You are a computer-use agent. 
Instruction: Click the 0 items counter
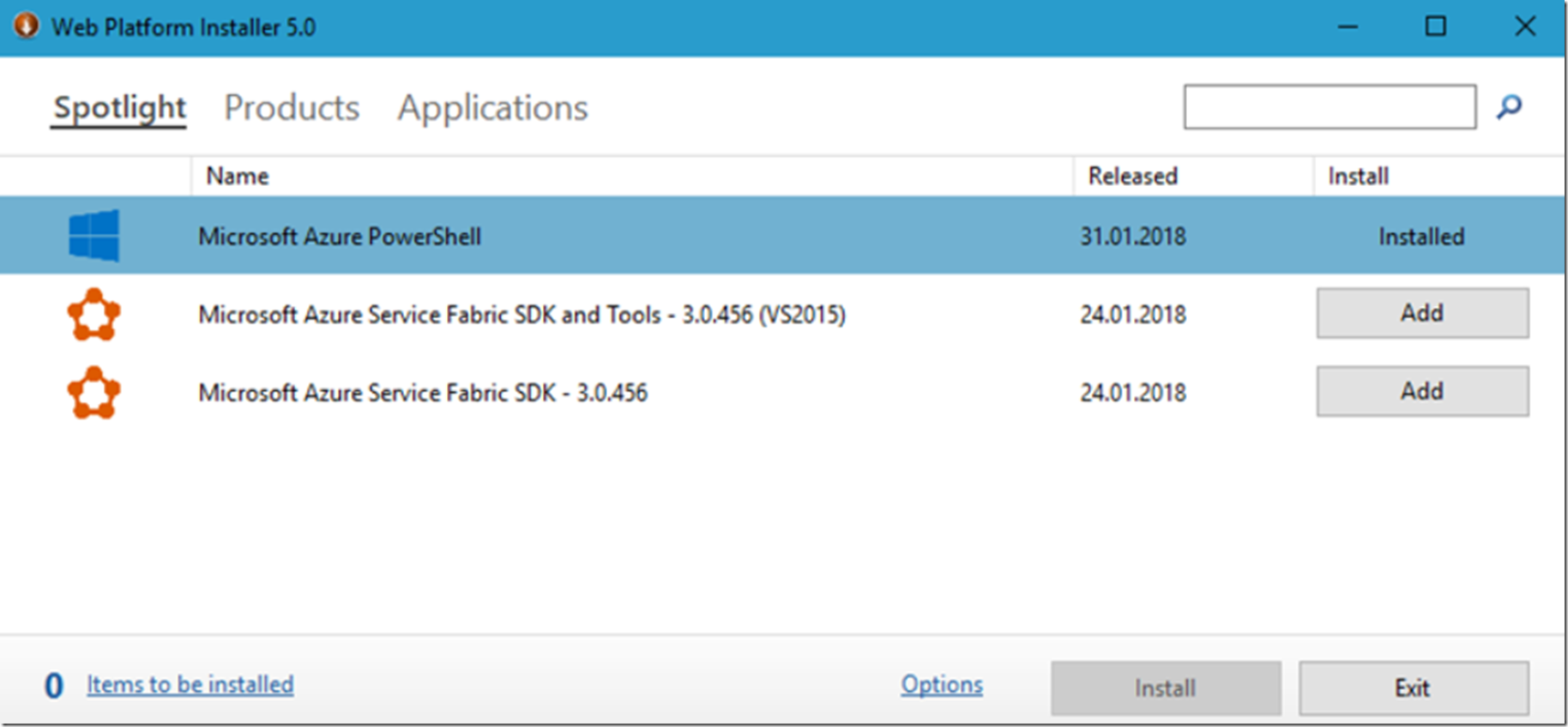54,686
